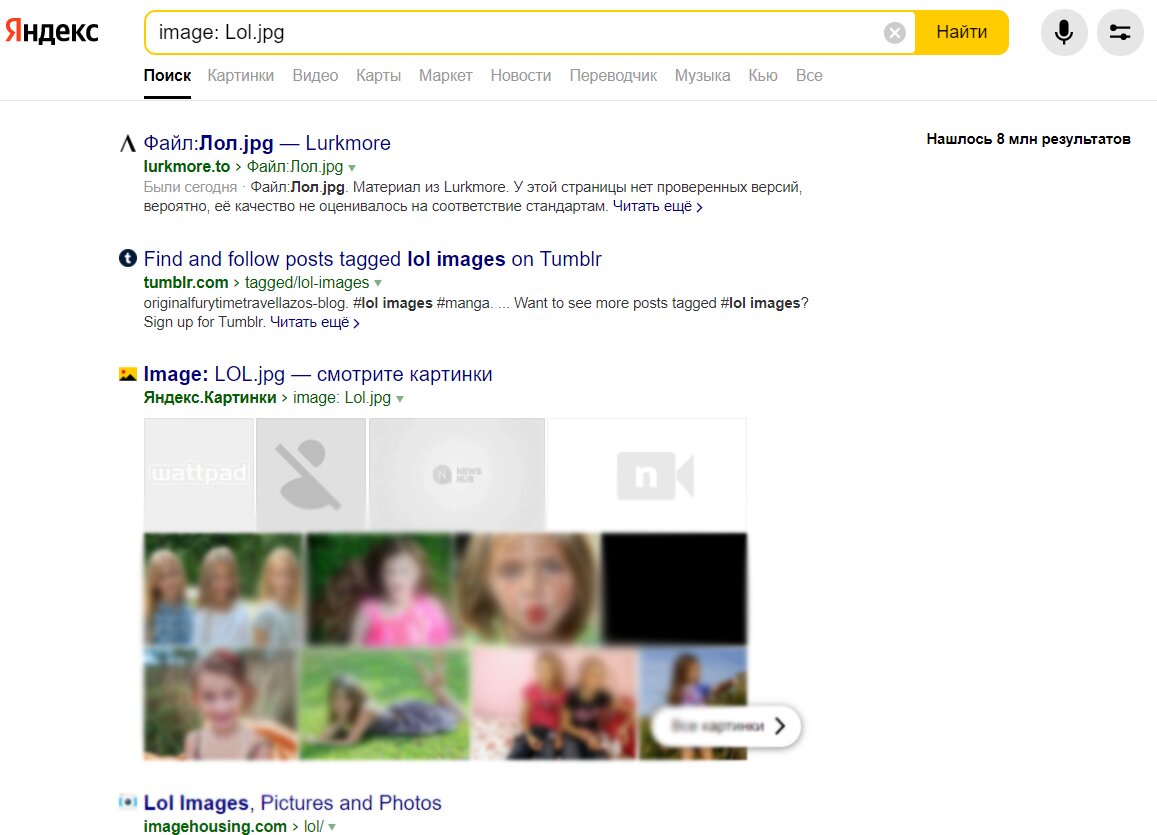Focus the search input field
The image size is (1157, 835).
click(517, 32)
